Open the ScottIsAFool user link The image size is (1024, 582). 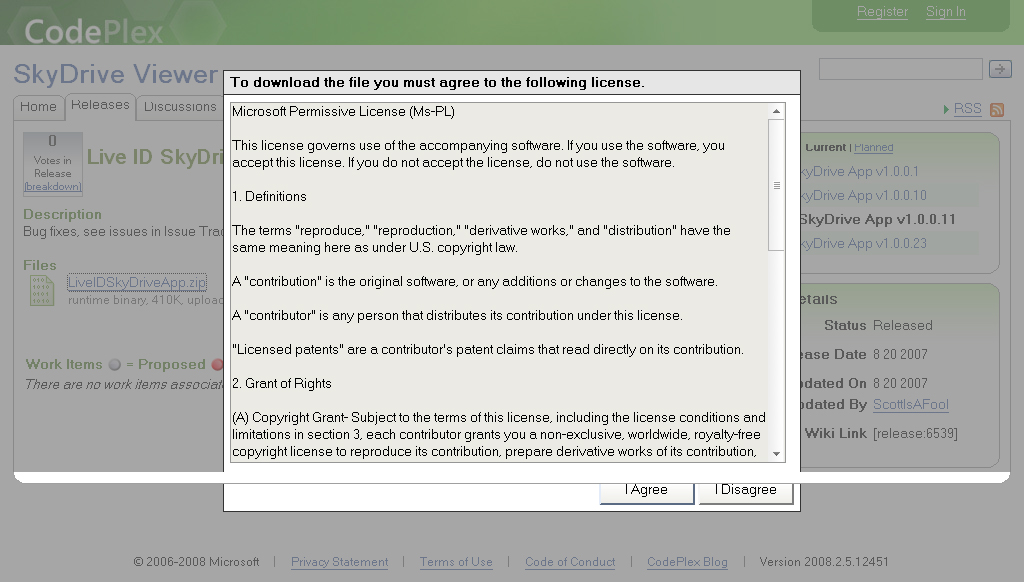[x=910, y=404]
